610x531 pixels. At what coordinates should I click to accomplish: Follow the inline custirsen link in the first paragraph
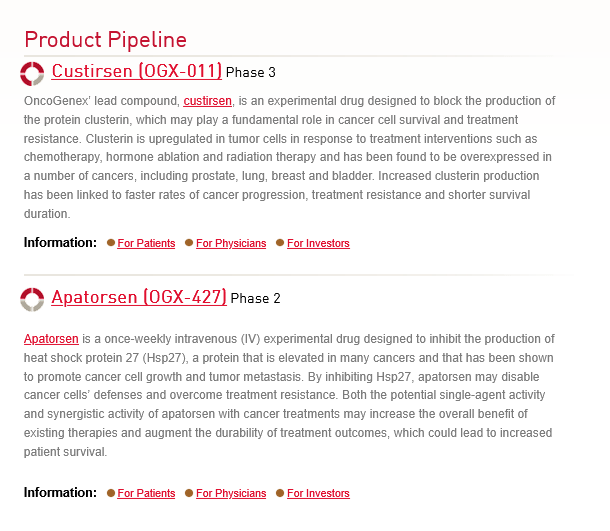coord(208,101)
